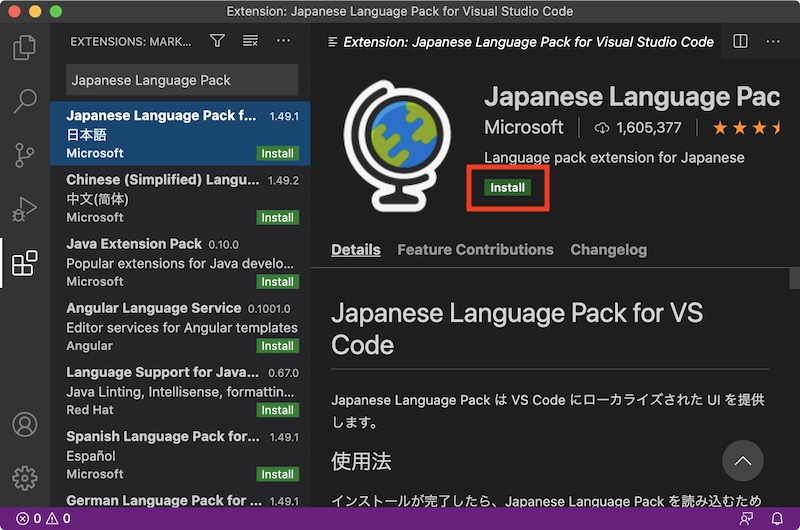Image resolution: width=800 pixels, height=530 pixels.
Task: Open the Source Control view
Action: tap(24, 155)
